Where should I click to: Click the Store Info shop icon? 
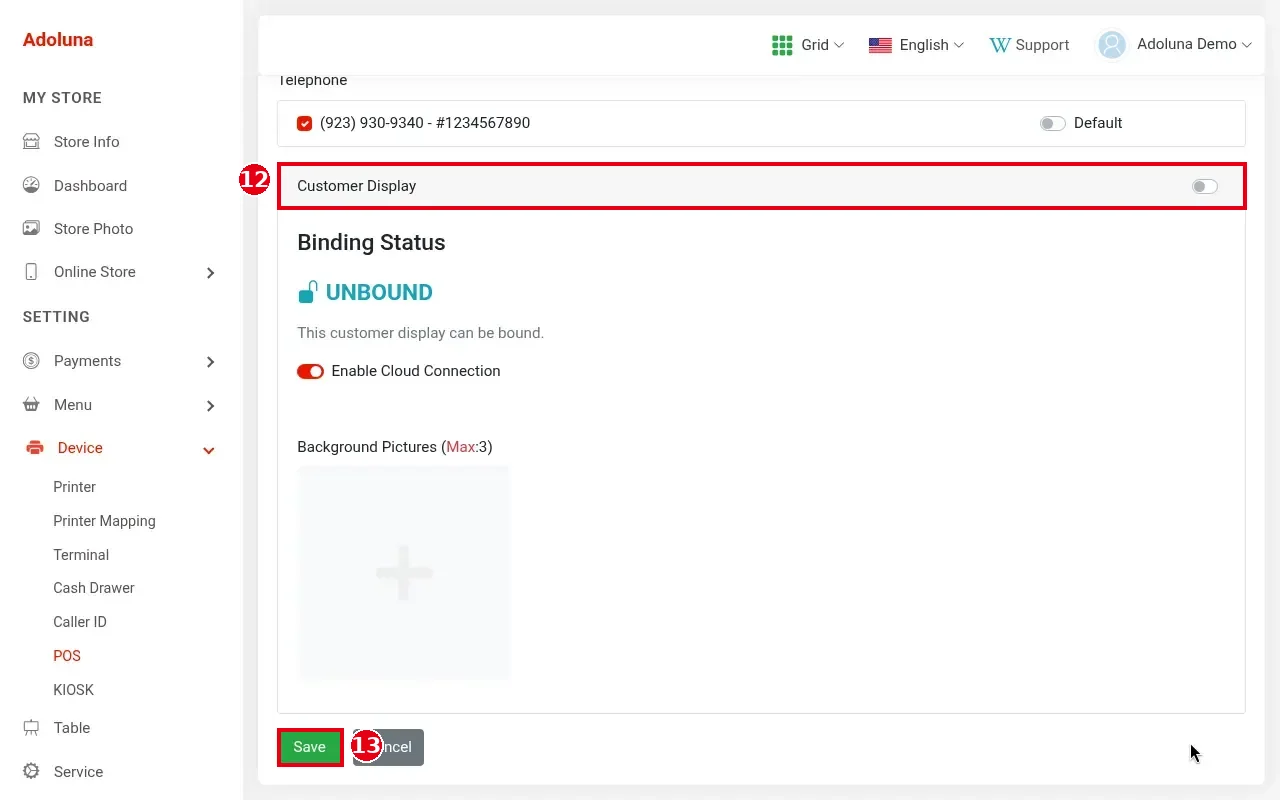(x=31, y=142)
